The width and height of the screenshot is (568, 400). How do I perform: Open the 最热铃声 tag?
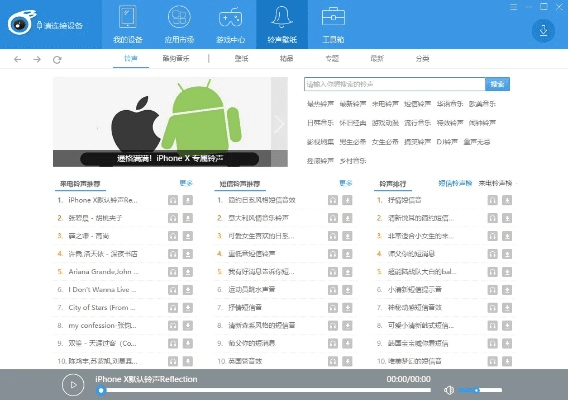click(x=320, y=104)
